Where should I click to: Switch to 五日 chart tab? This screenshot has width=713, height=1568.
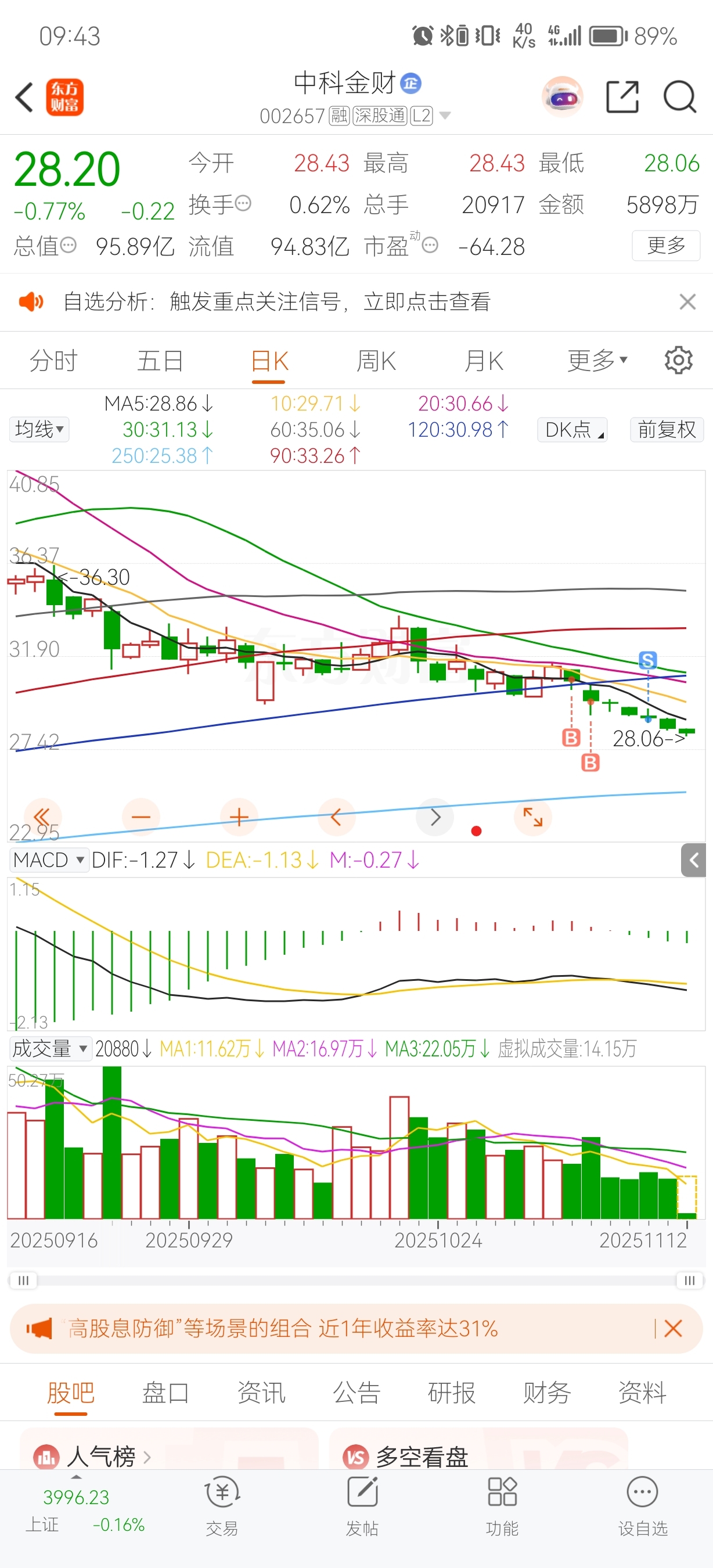click(161, 361)
